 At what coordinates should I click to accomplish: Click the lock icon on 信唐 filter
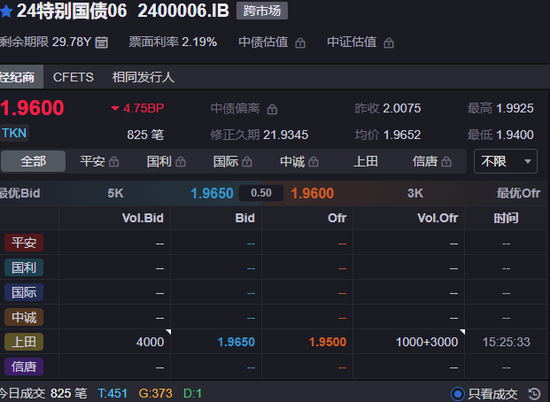coord(446,162)
